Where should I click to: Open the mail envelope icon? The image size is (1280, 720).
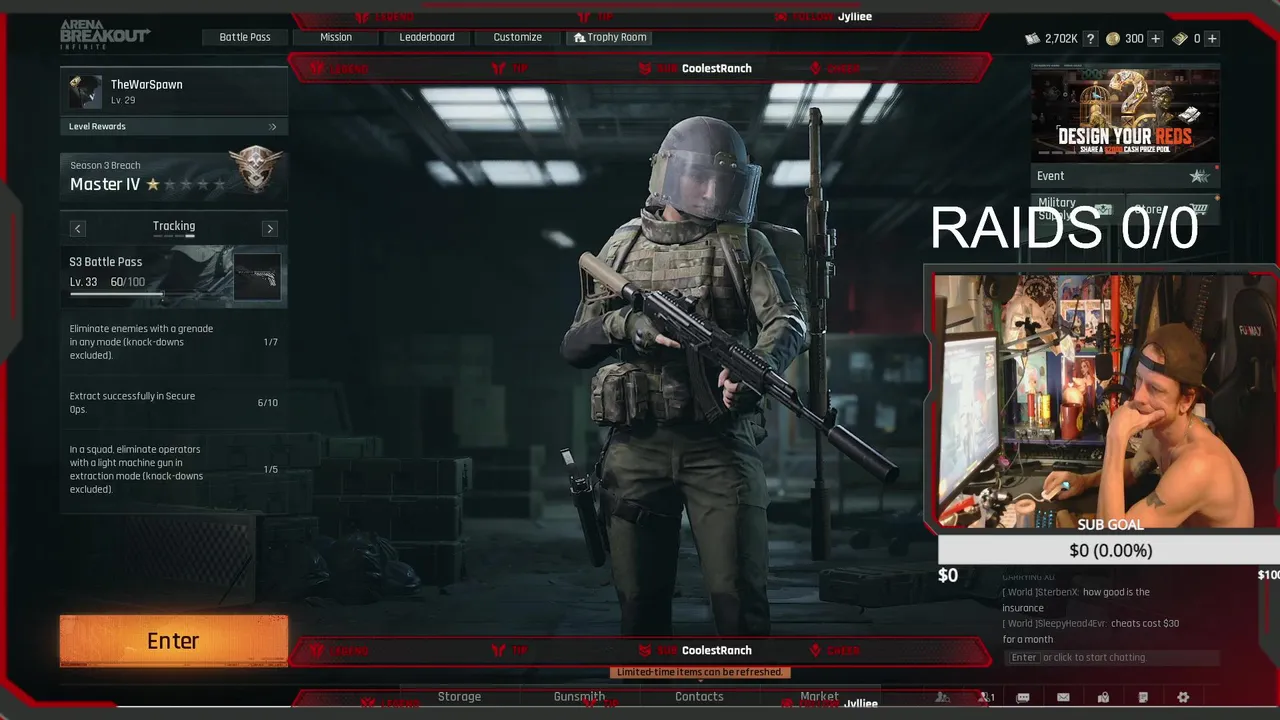1063,697
